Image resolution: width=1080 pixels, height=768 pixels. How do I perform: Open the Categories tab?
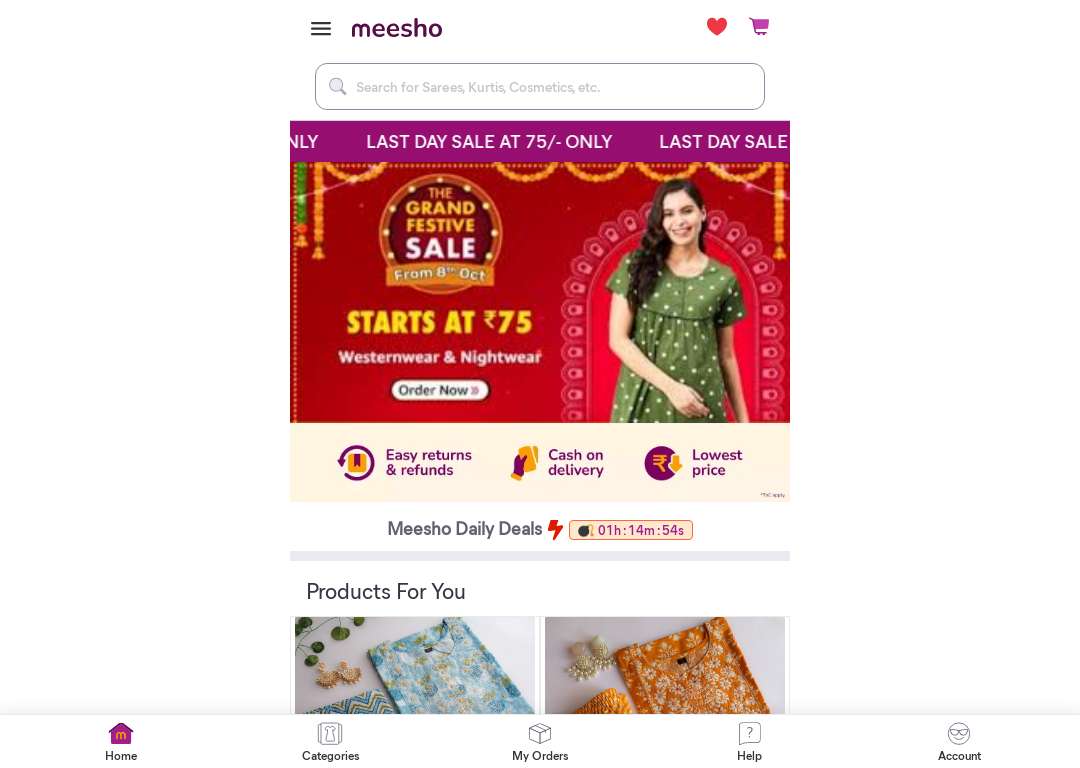pyautogui.click(x=331, y=742)
